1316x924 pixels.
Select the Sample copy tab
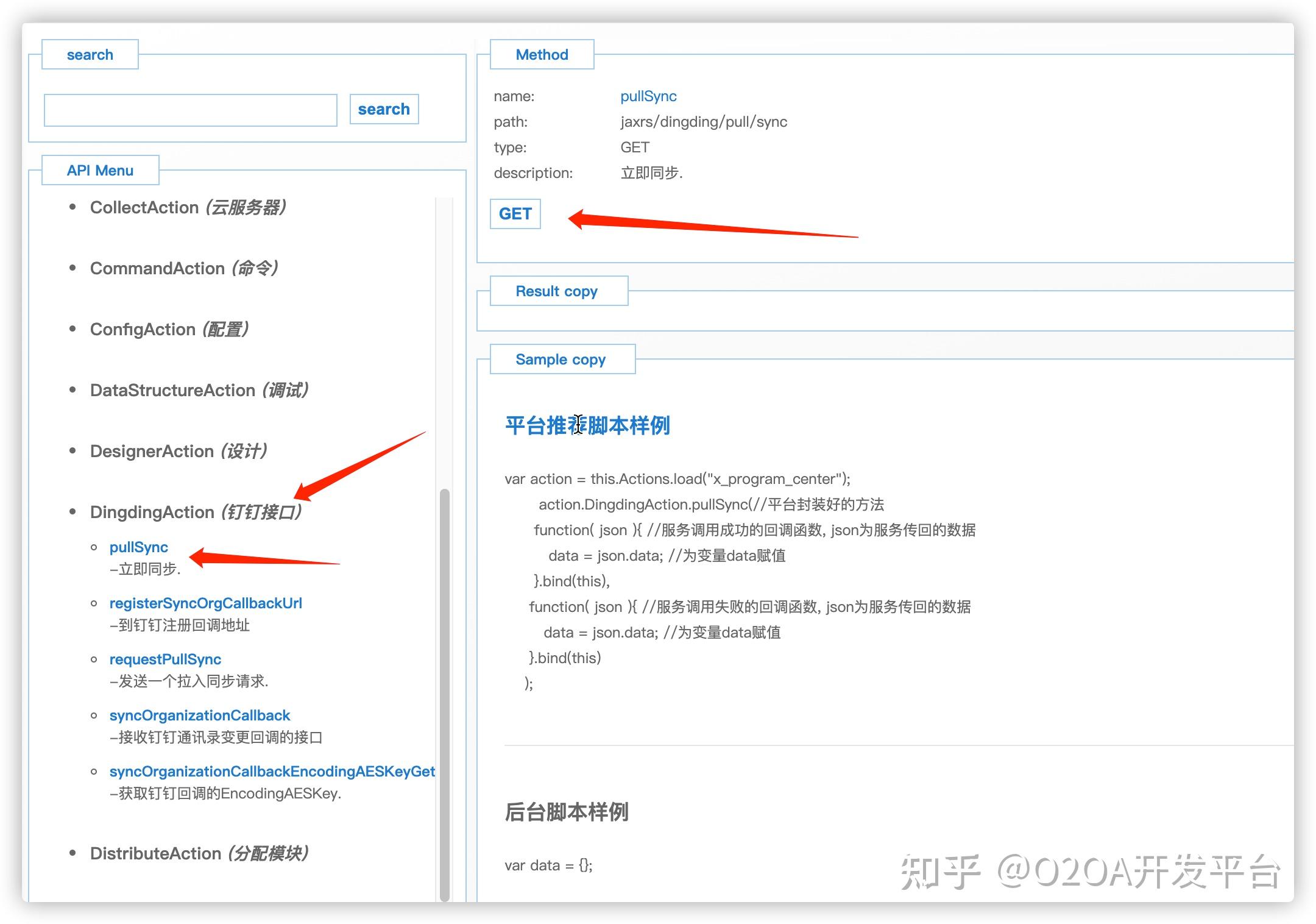[x=561, y=359]
